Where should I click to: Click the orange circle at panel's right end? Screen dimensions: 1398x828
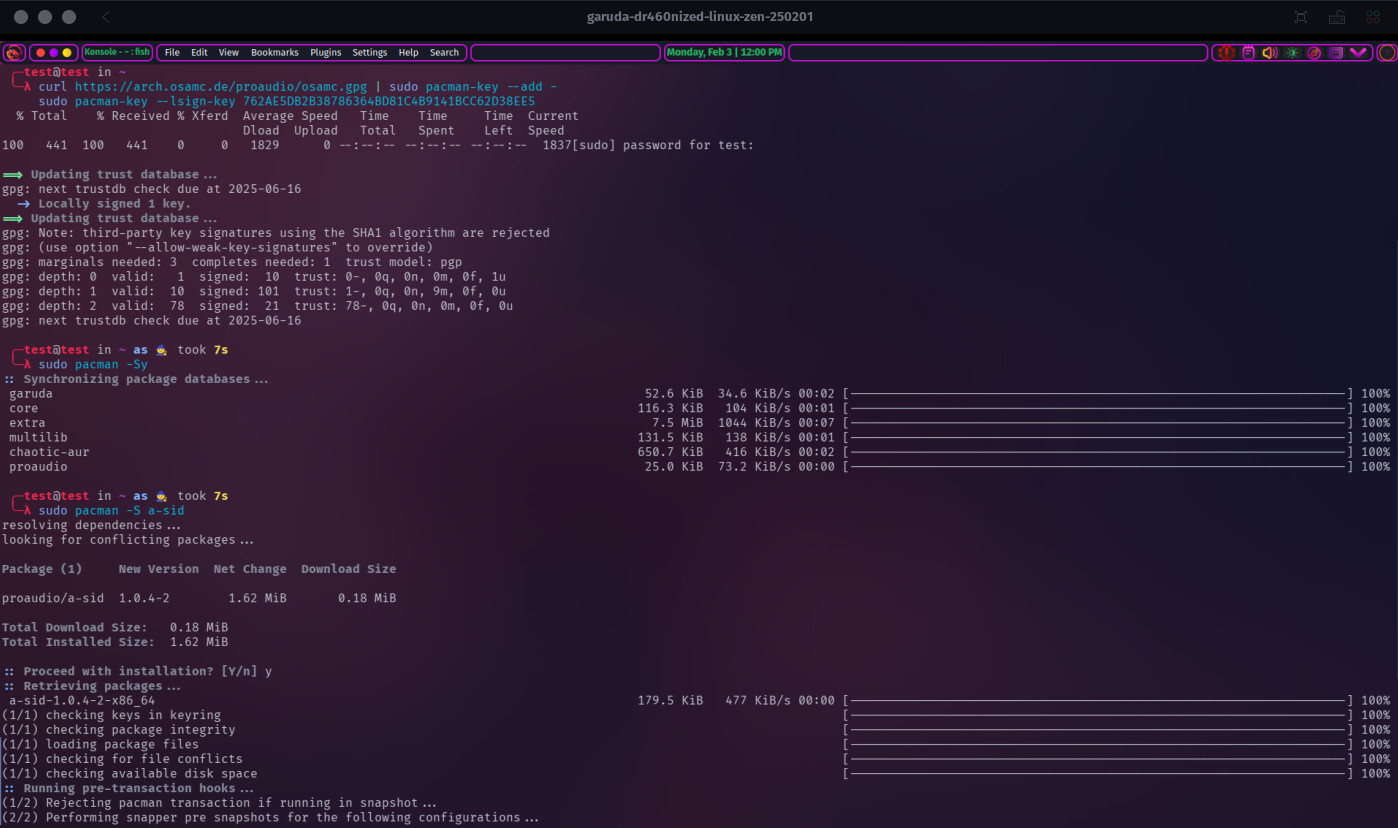[1386, 53]
